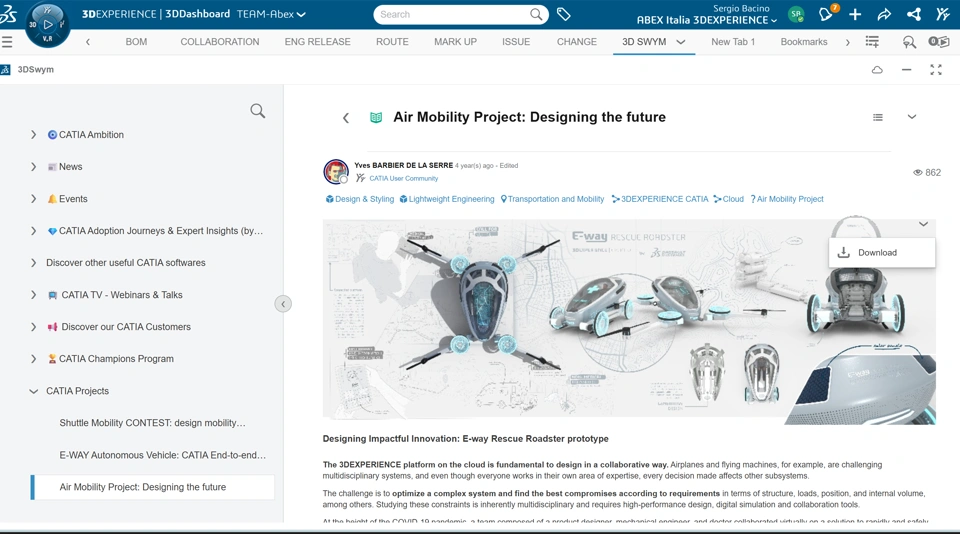Click the share arrow icon in top bar
Screen dimensions: 960x534
point(884,14)
